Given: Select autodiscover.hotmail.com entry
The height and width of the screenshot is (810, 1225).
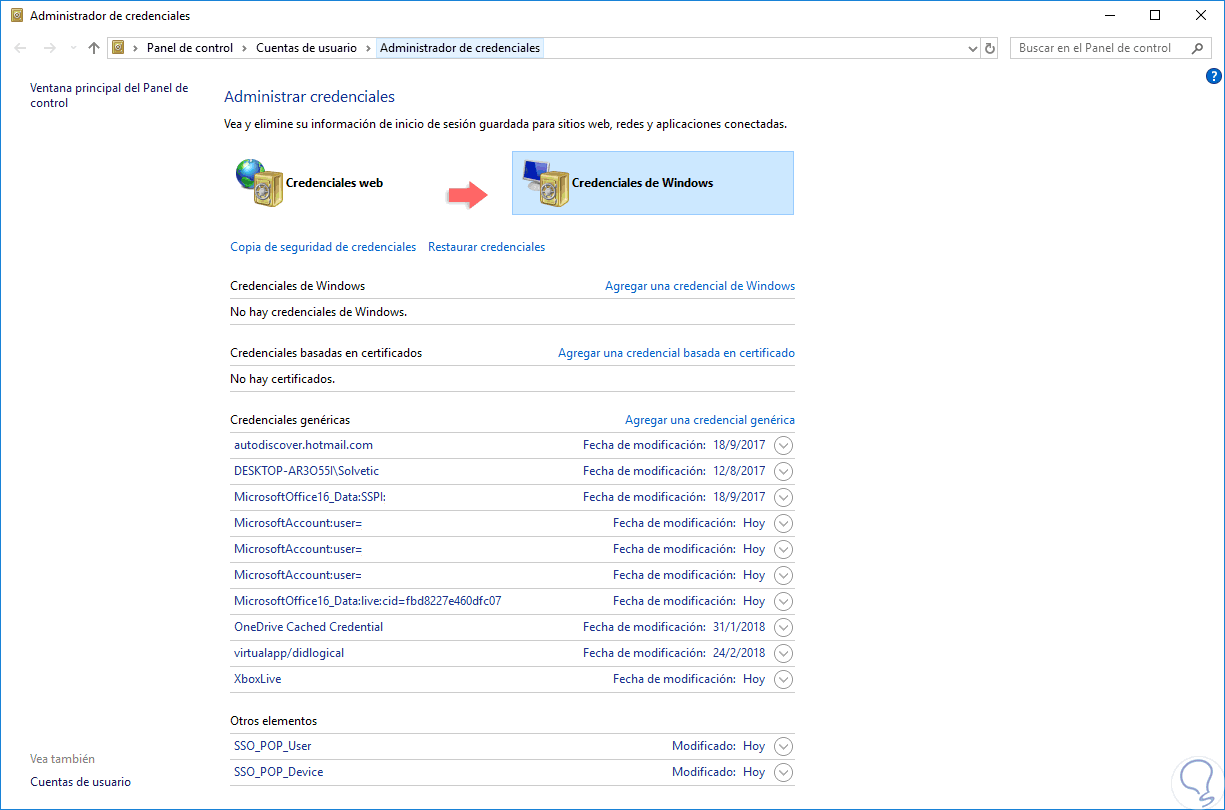Looking at the screenshot, I should coord(304,445).
